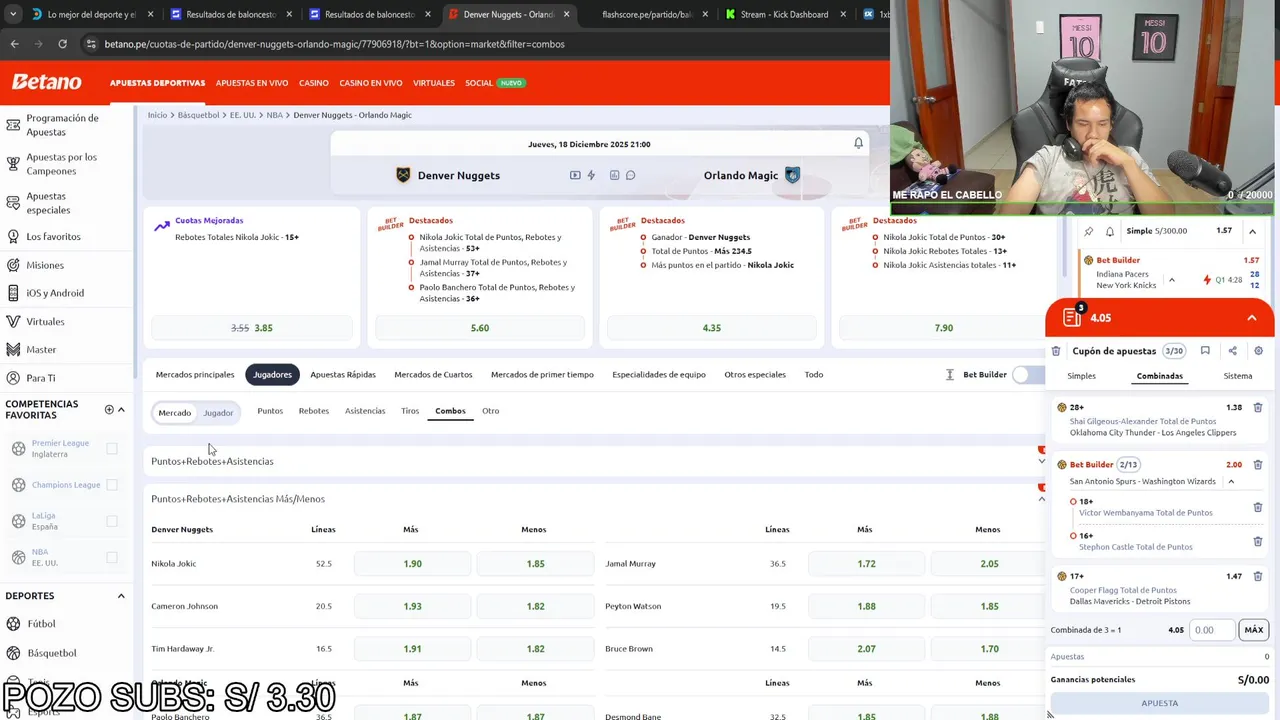Open the match chat bubble icon

pyautogui.click(x=630, y=175)
